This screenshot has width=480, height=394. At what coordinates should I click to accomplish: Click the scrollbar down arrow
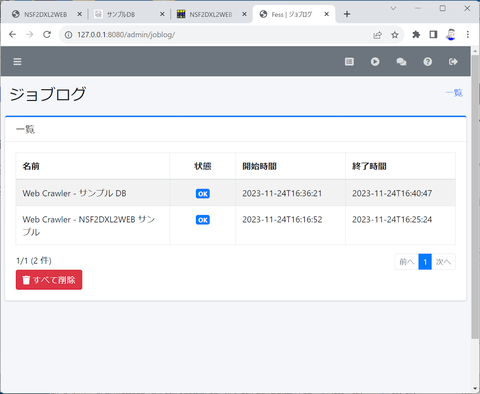click(475, 389)
